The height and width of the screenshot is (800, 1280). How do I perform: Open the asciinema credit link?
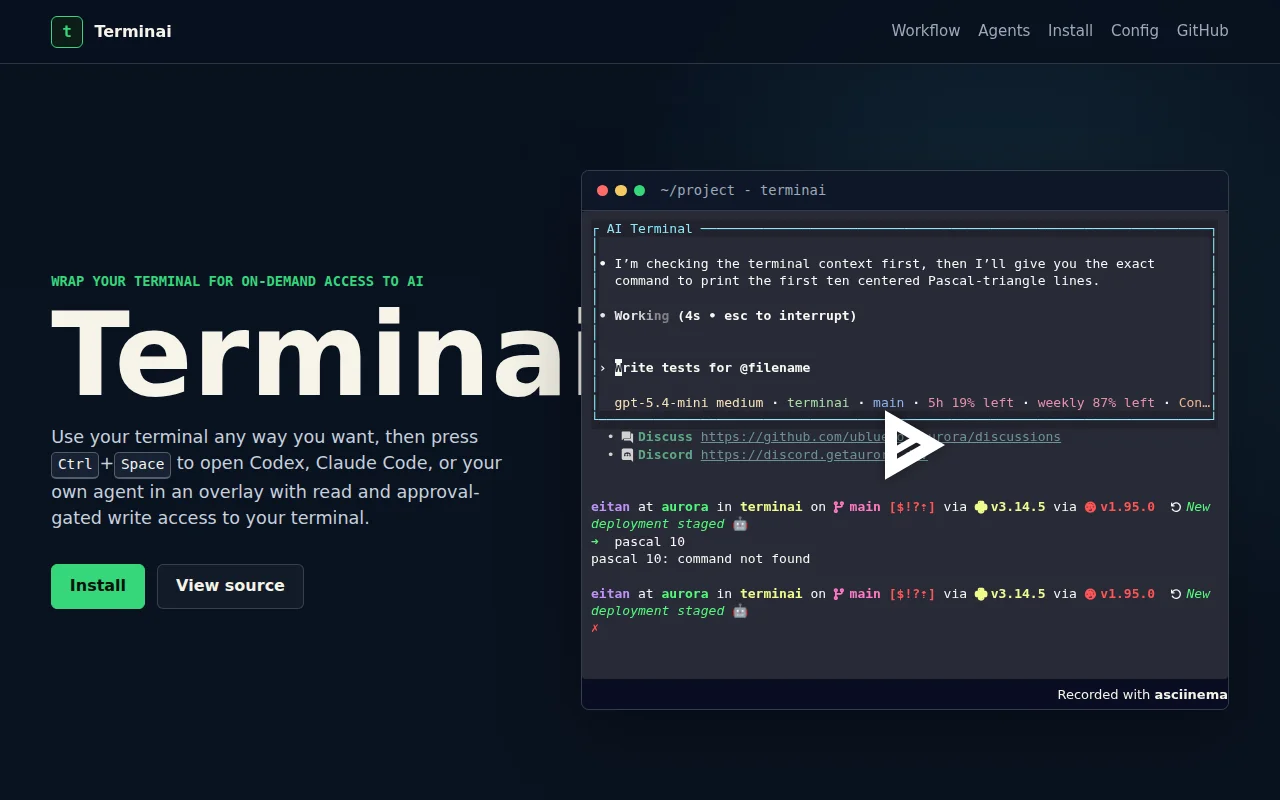click(x=1190, y=695)
